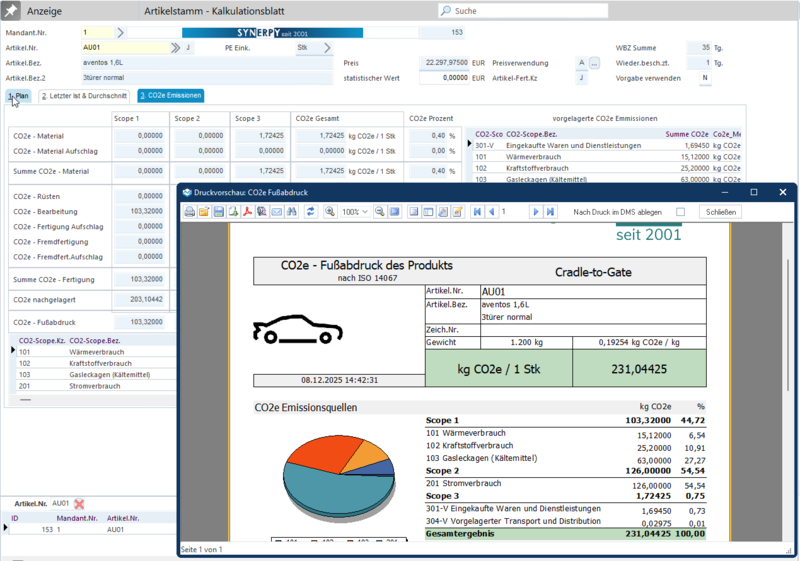Click the binoculars search icon in preview
The width and height of the screenshot is (800, 561).
coord(292,212)
